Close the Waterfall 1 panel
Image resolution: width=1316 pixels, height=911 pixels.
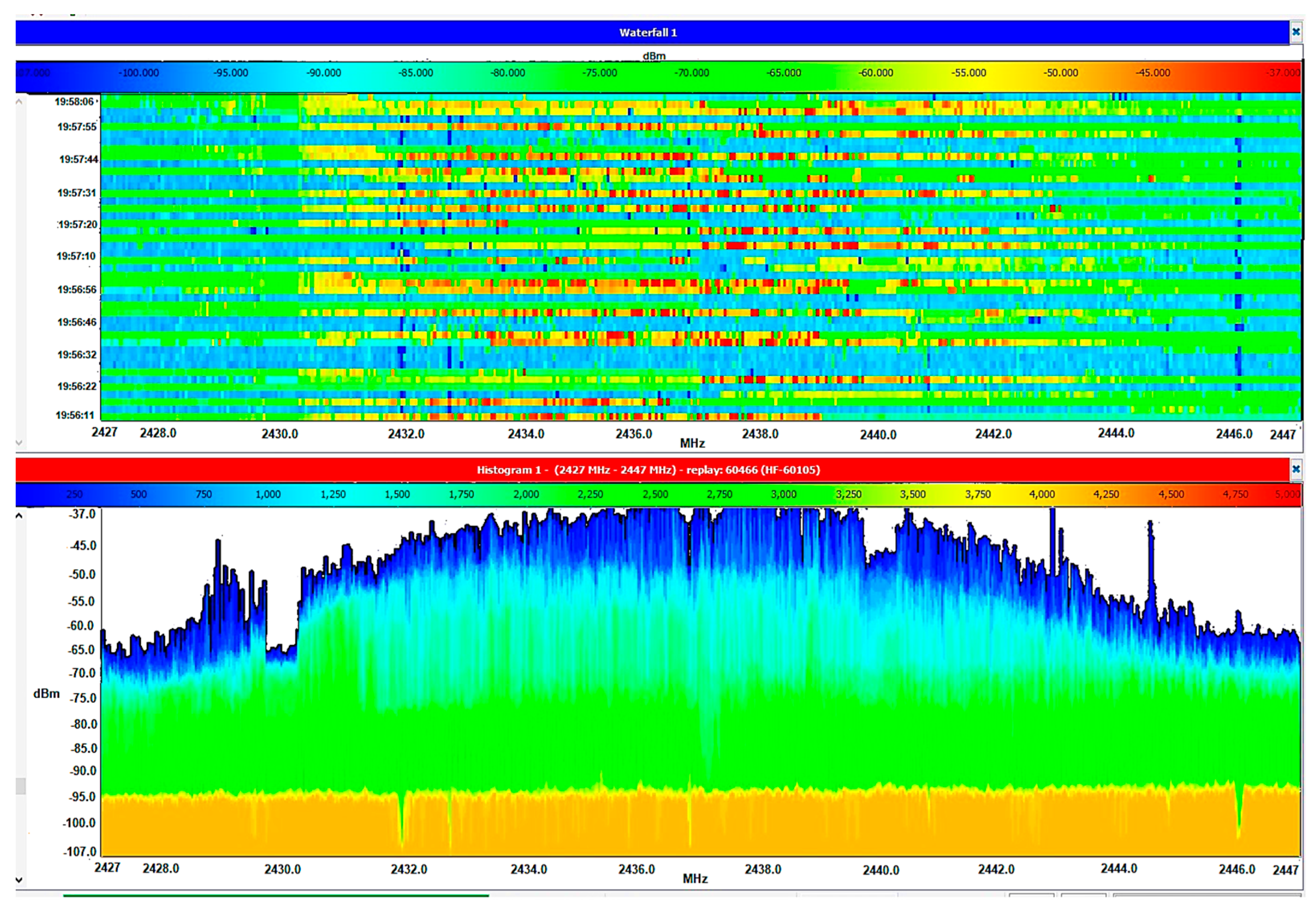click(1296, 32)
